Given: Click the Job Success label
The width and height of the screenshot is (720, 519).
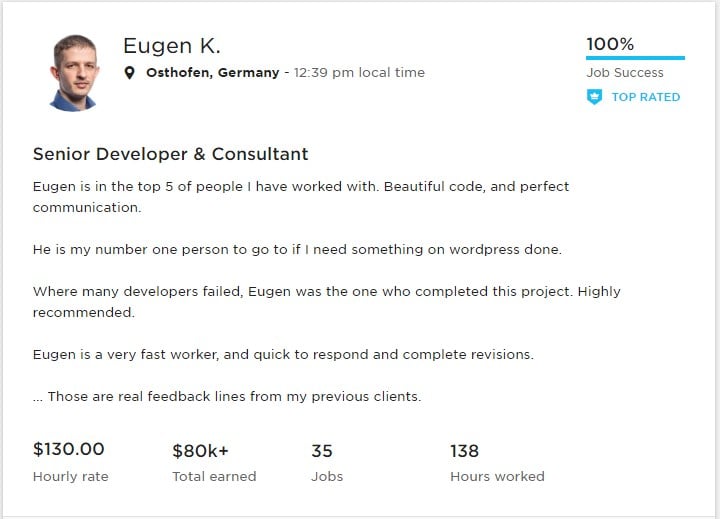Looking at the screenshot, I should pos(624,73).
